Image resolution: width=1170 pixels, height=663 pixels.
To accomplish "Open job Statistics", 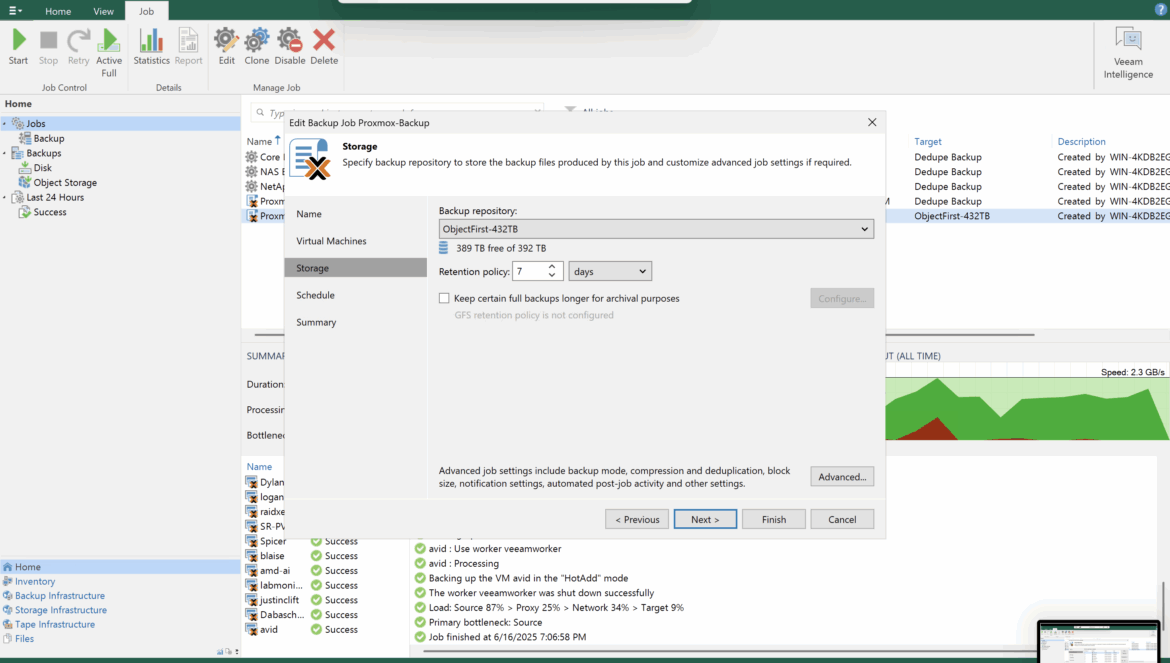I will [x=151, y=47].
